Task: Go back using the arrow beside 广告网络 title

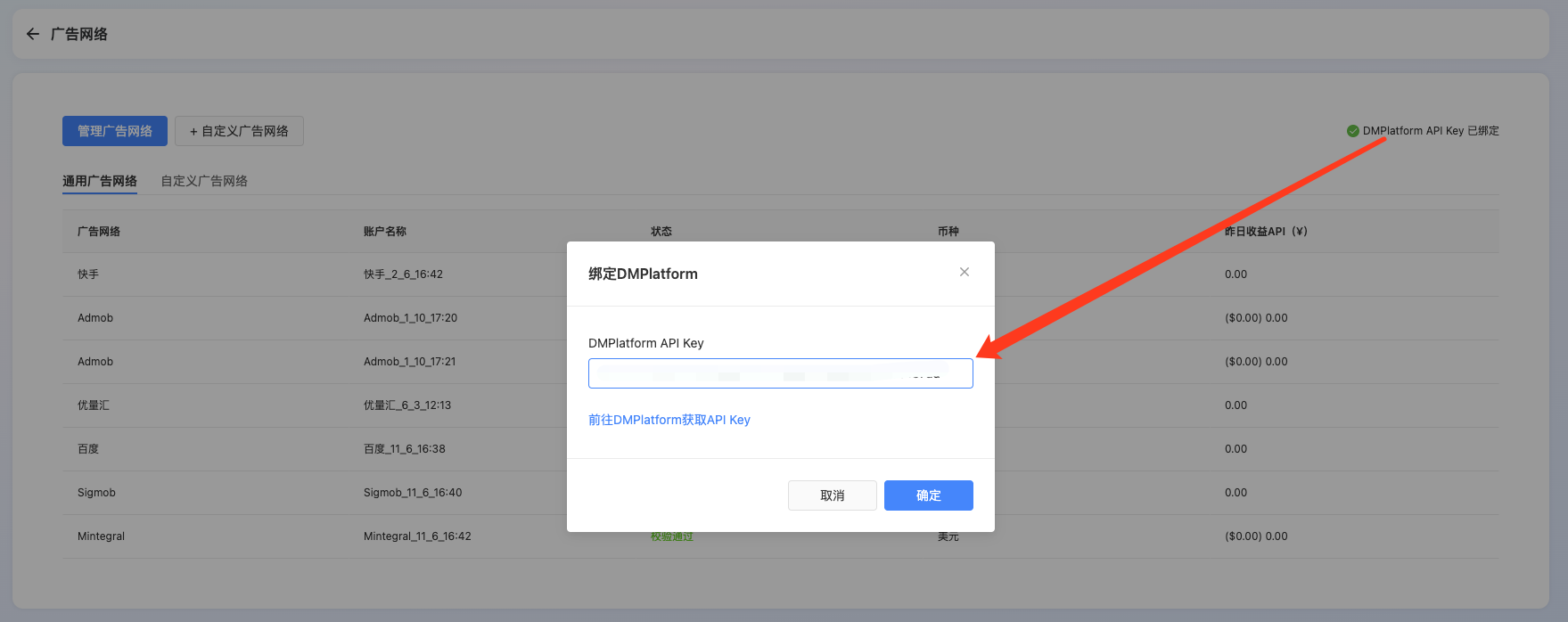Action: (x=33, y=34)
